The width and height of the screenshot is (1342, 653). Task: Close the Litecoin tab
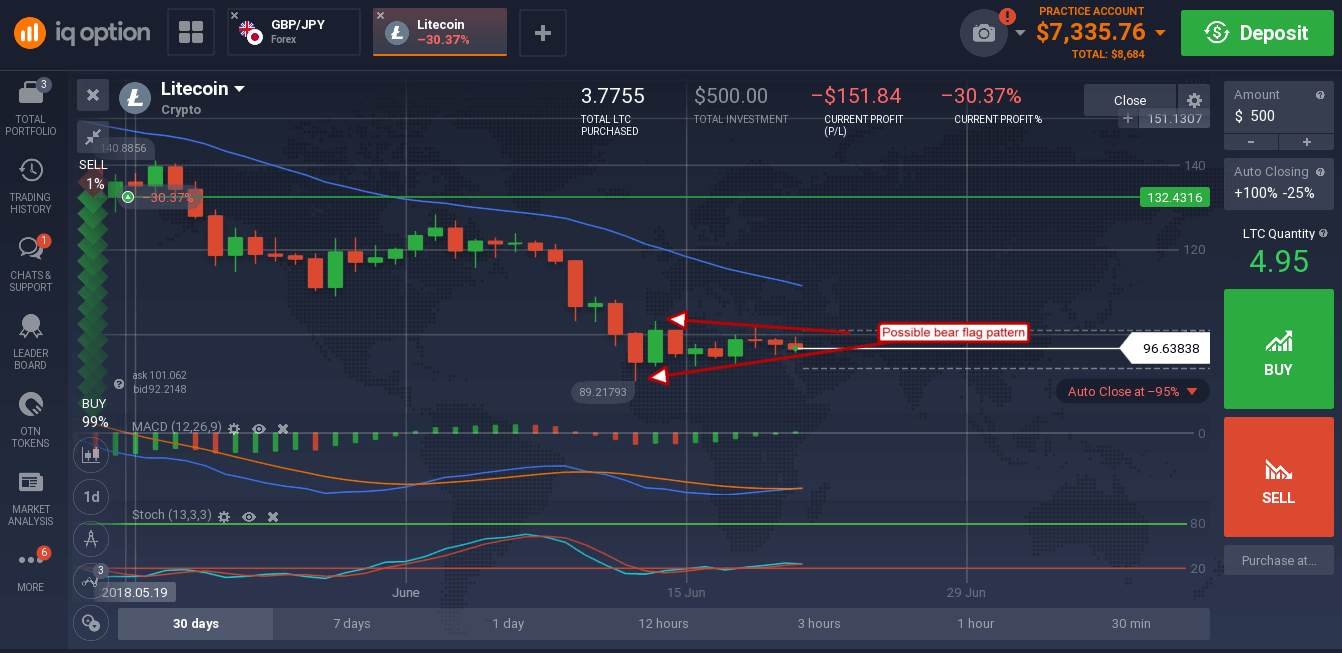click(380, 16)
